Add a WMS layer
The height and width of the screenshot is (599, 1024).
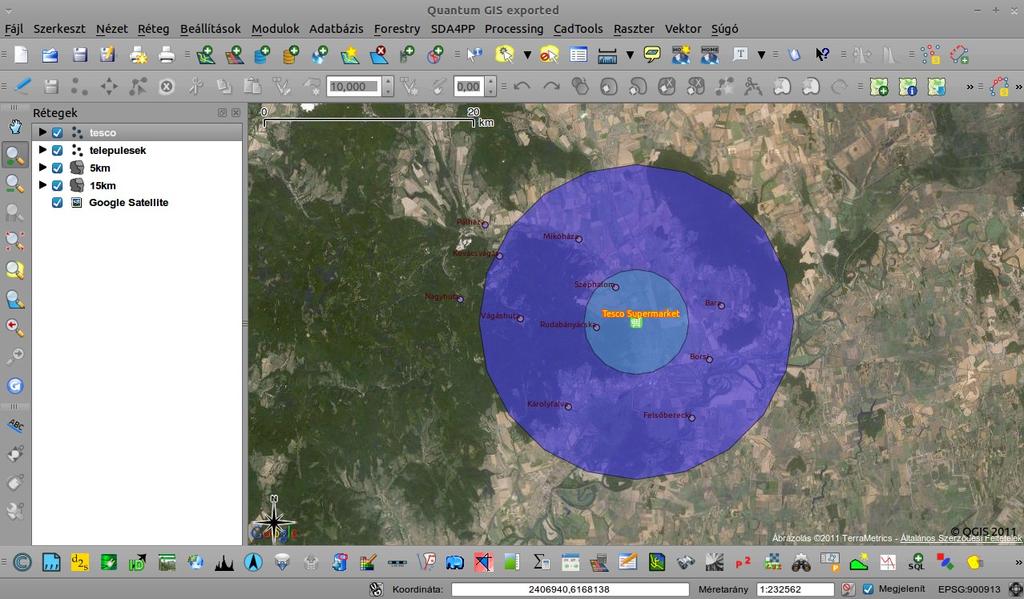320,55
